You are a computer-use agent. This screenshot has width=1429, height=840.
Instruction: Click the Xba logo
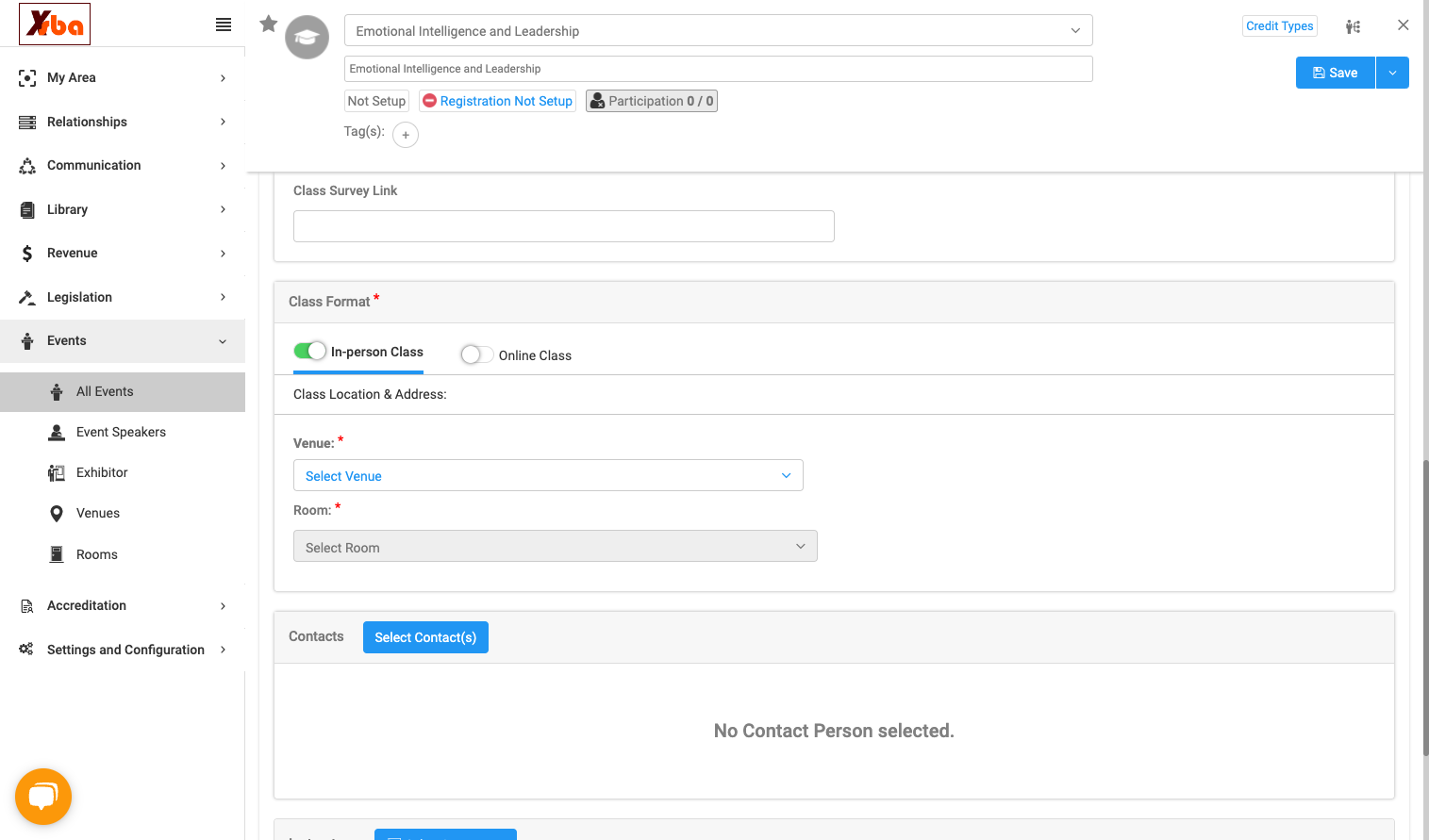coord(55,24)
